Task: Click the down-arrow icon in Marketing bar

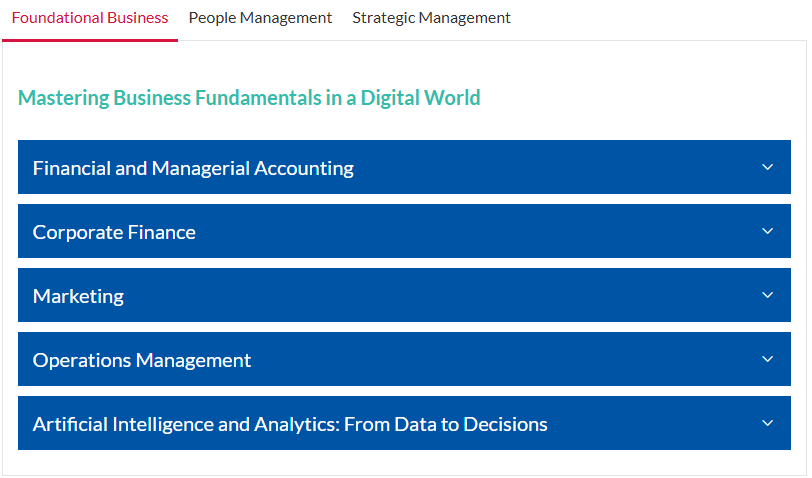Action: coord(767,295)
